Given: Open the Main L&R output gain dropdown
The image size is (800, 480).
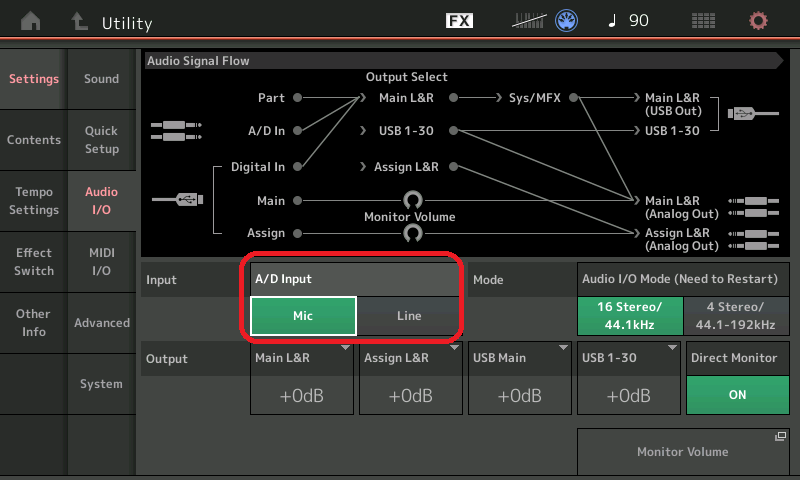Looking at the screenshot, I should [x=302, y=378].
